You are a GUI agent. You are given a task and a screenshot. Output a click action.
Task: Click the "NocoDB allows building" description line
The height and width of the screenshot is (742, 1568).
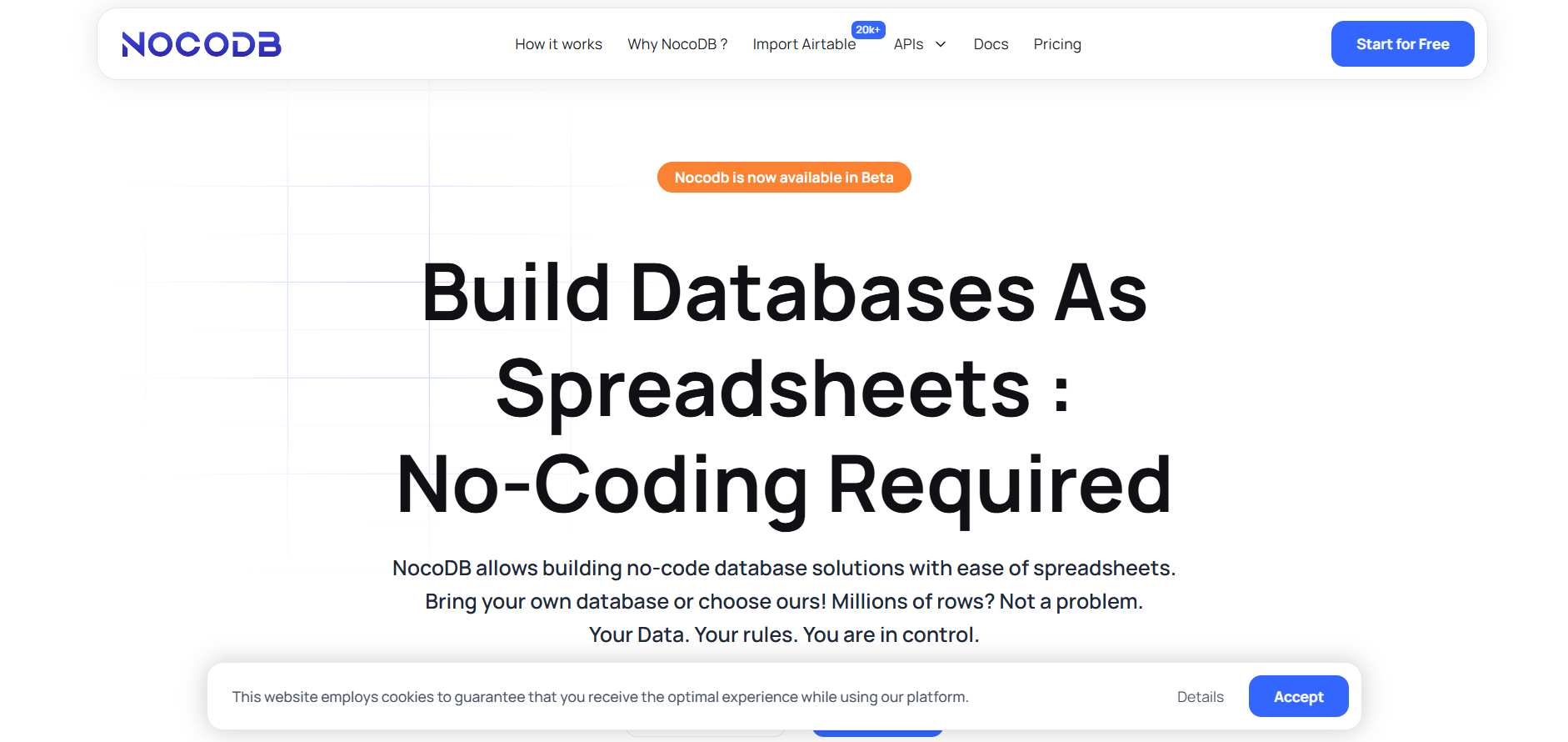pos(783,569)
